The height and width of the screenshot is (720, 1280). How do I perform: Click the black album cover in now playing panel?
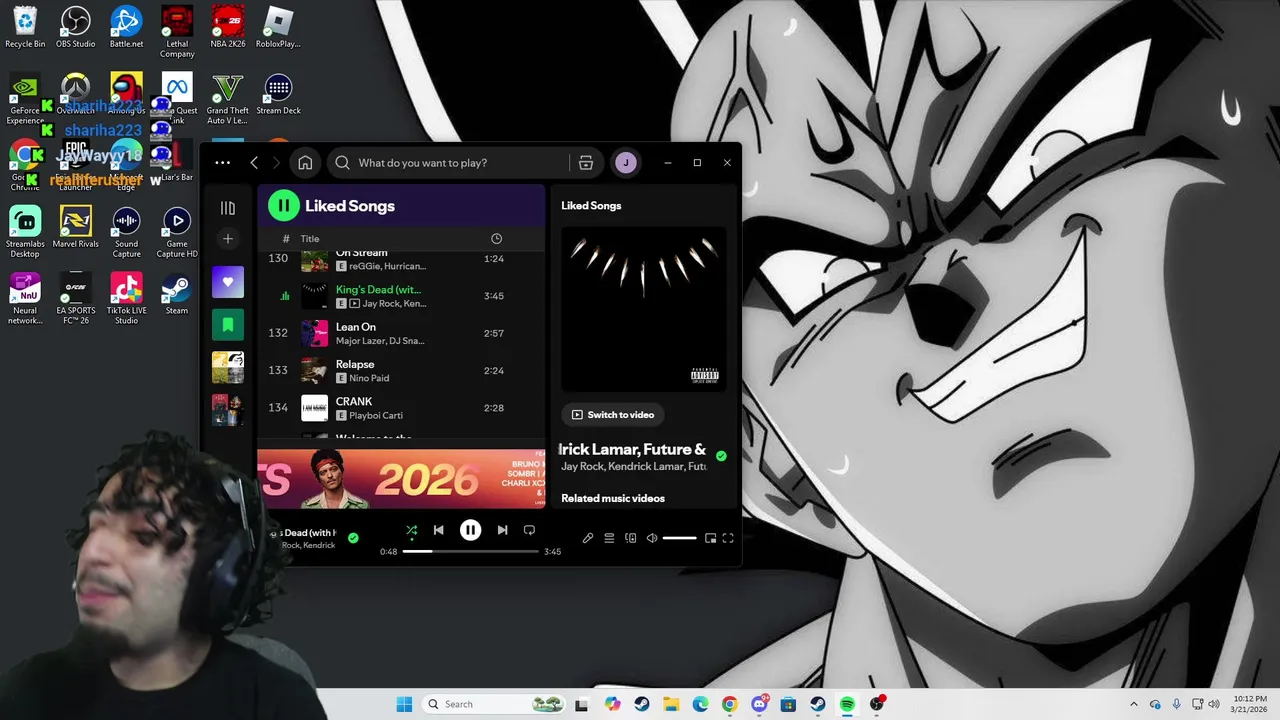click(x=644, y=309)
